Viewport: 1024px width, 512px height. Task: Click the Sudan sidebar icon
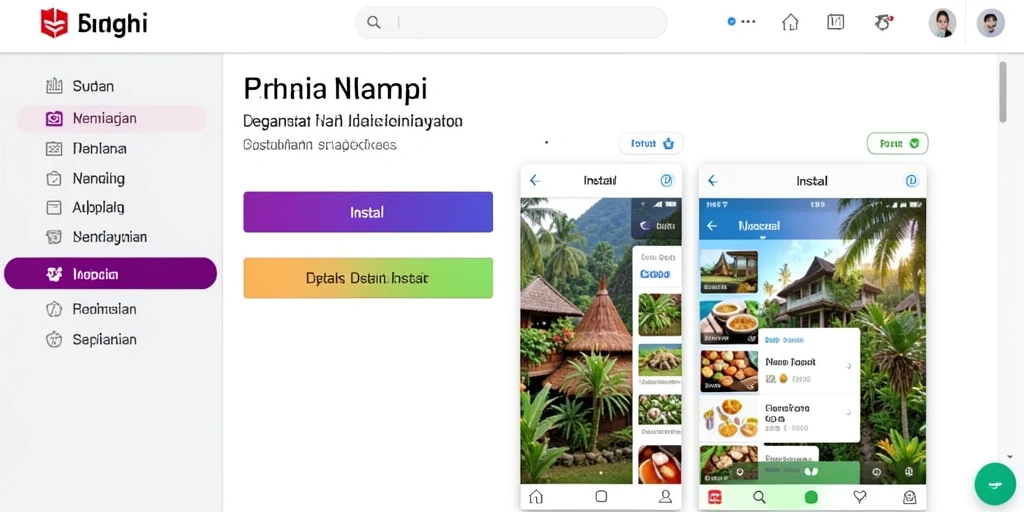click(54, 86)
